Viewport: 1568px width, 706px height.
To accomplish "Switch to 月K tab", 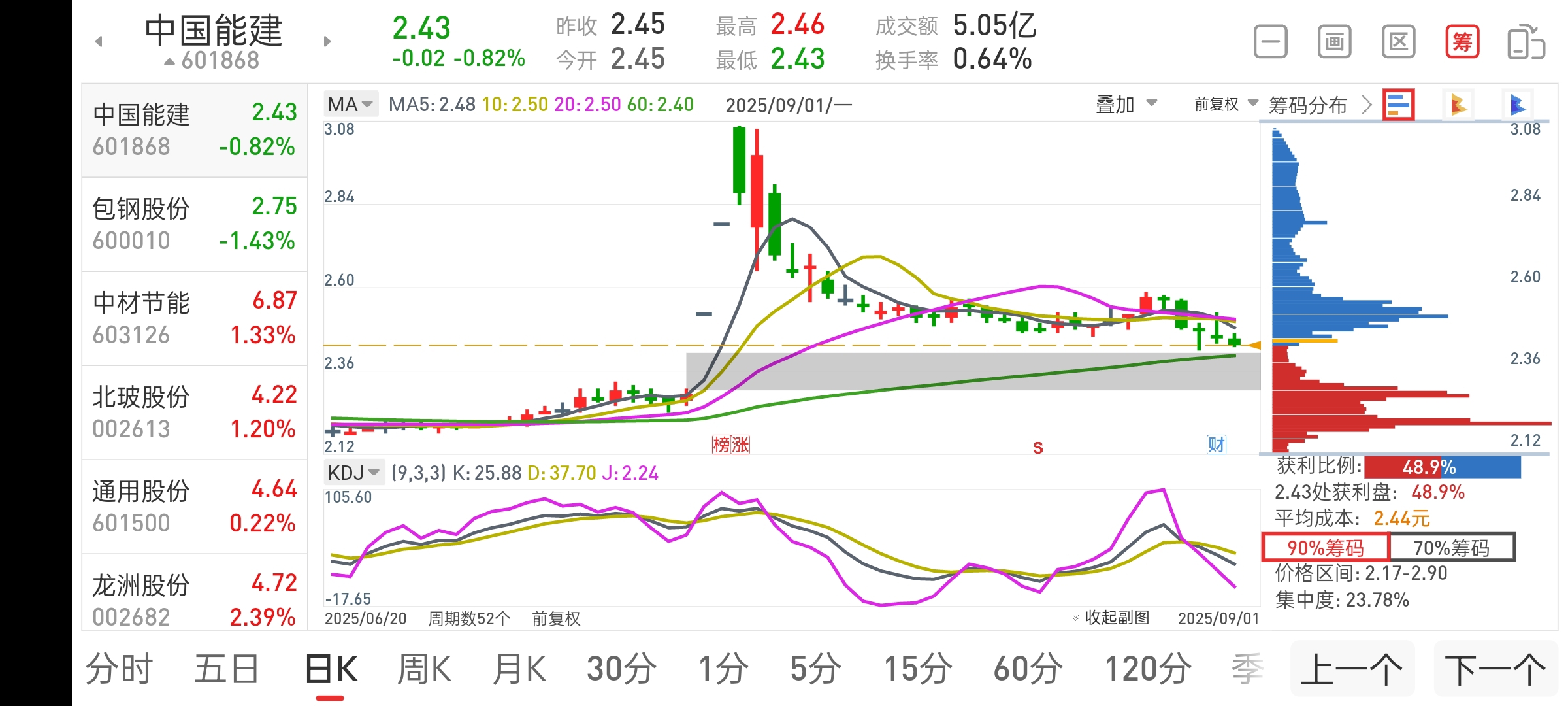I will coord(519,669).
